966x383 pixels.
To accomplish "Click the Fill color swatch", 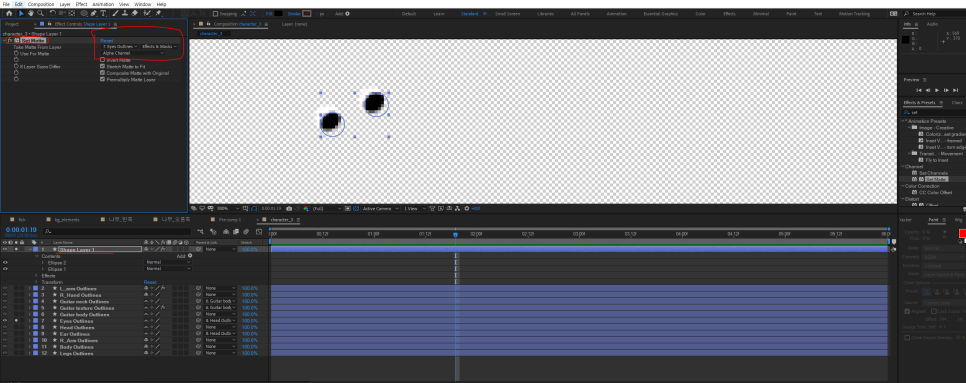I will pos(278,13).
